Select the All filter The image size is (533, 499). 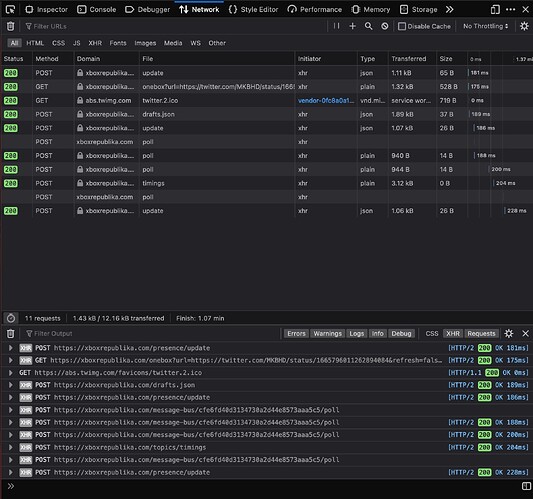14,43
